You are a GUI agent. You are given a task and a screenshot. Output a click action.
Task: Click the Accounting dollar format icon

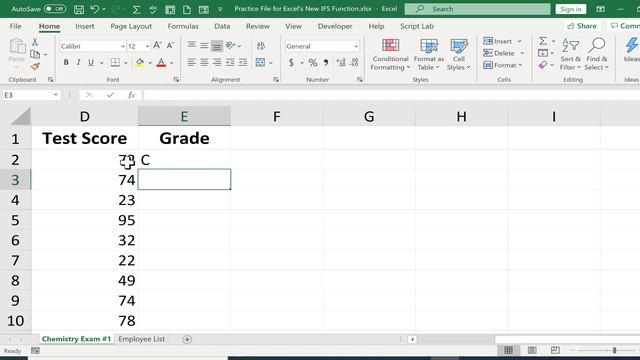pos(291,62)
